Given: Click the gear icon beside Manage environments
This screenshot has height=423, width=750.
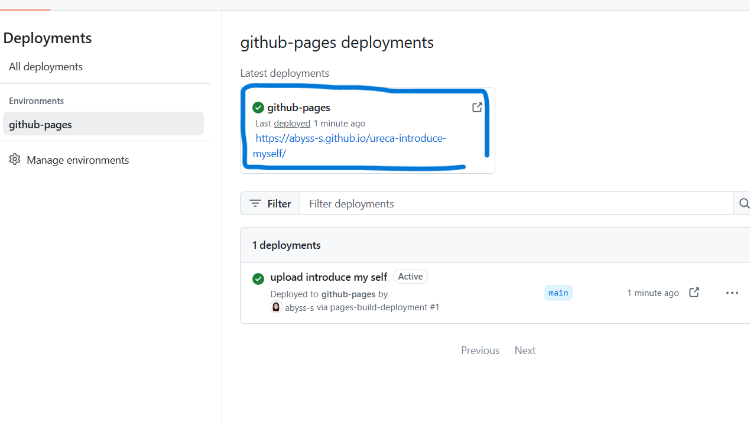Looking at the screenshot, I should tap(15, 159).
